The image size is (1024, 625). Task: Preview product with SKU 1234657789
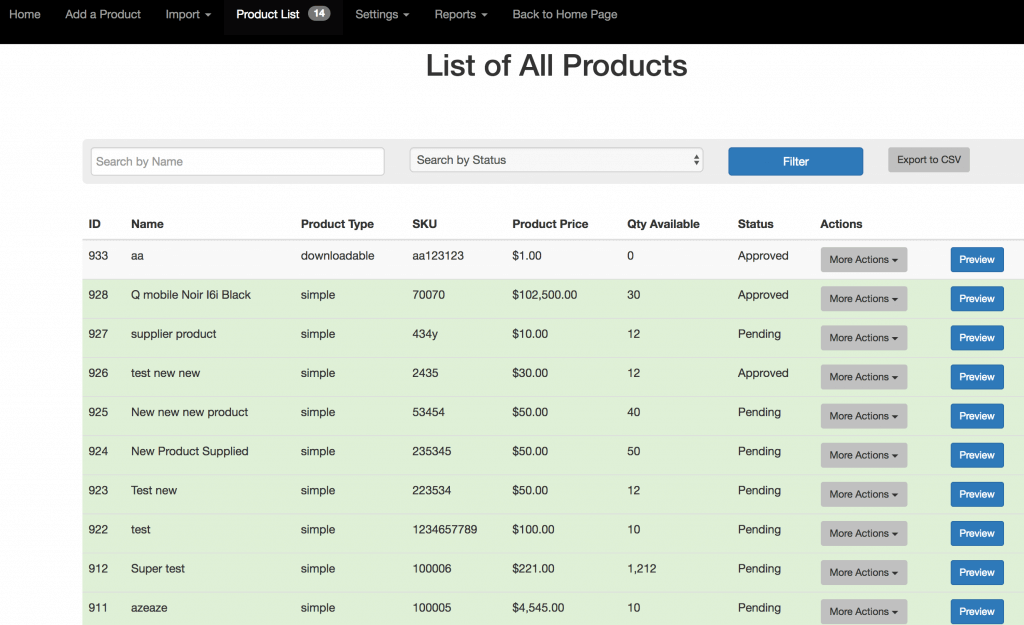976,533
